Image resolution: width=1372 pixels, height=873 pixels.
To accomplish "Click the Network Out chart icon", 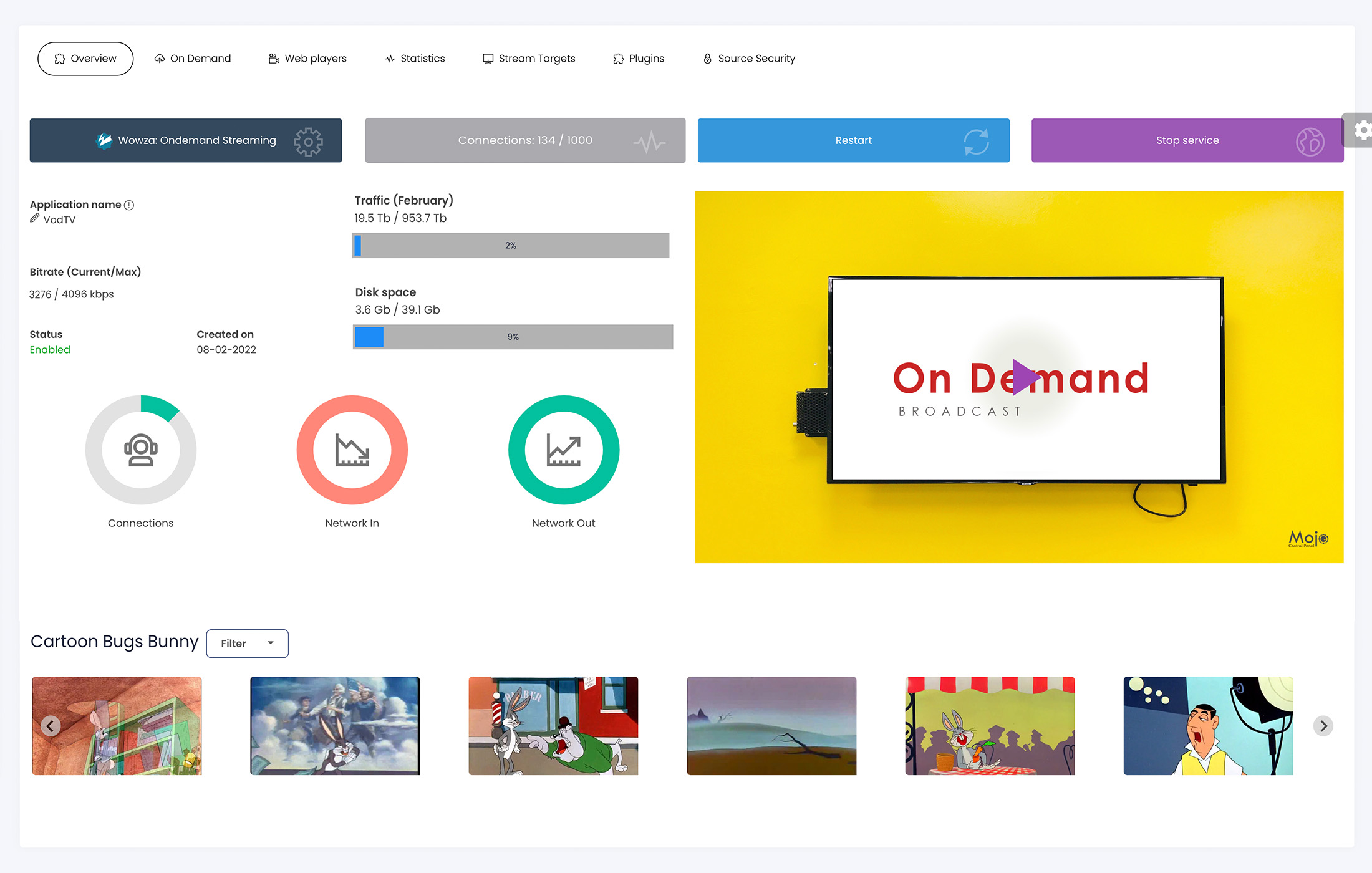I will pyautogui.click(x=563, y=450).
